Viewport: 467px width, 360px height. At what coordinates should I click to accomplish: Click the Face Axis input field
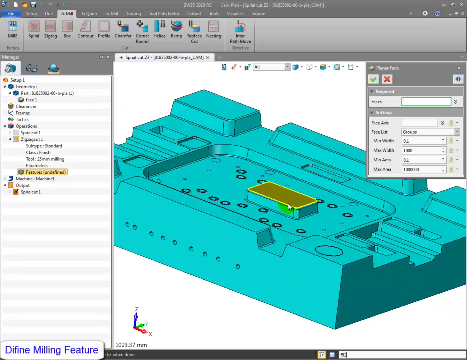coord(419,123)
